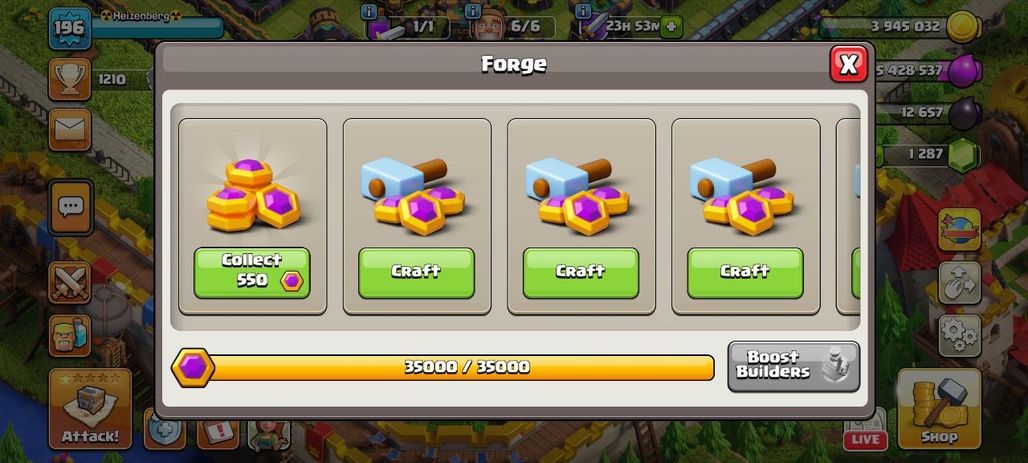
Task: Open the trophy league icon
Action: coord(69,79)
